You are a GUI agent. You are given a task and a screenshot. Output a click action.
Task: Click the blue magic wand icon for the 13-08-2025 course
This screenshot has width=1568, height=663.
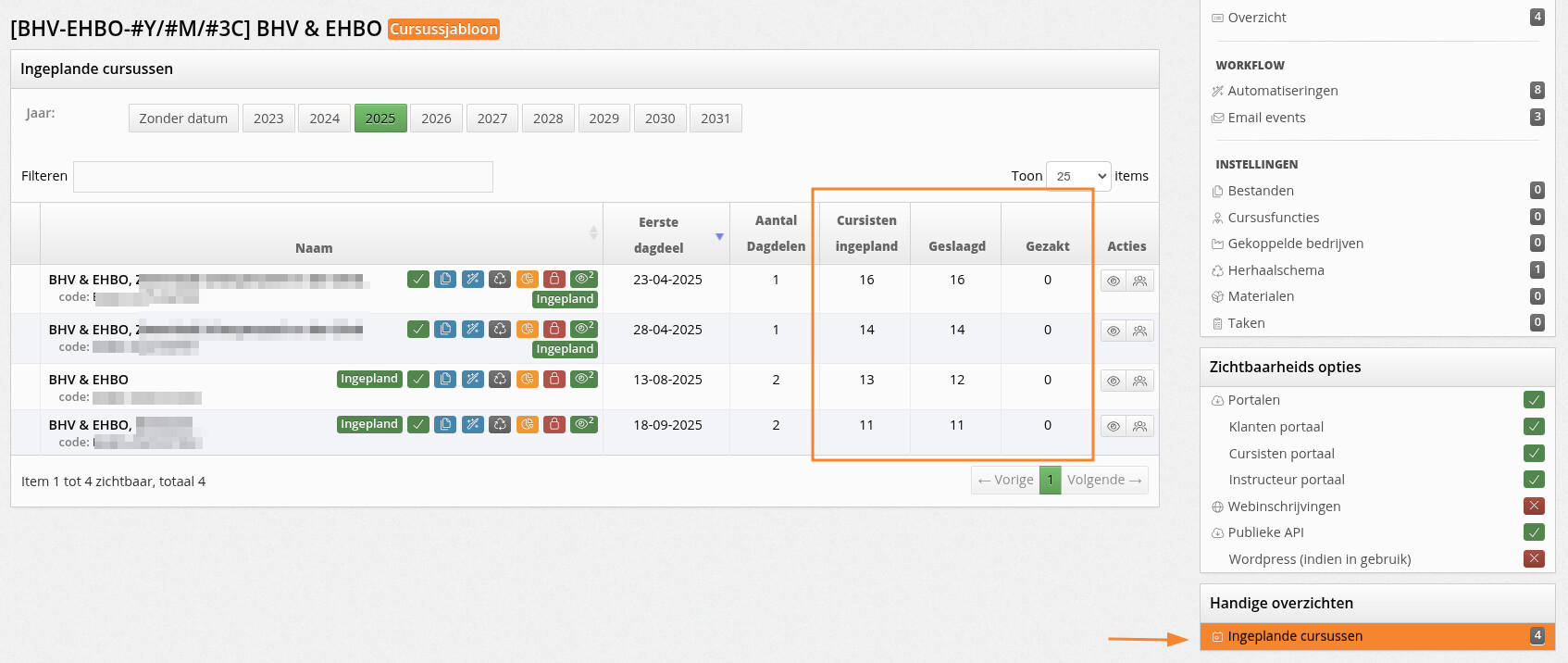[473, 379]
